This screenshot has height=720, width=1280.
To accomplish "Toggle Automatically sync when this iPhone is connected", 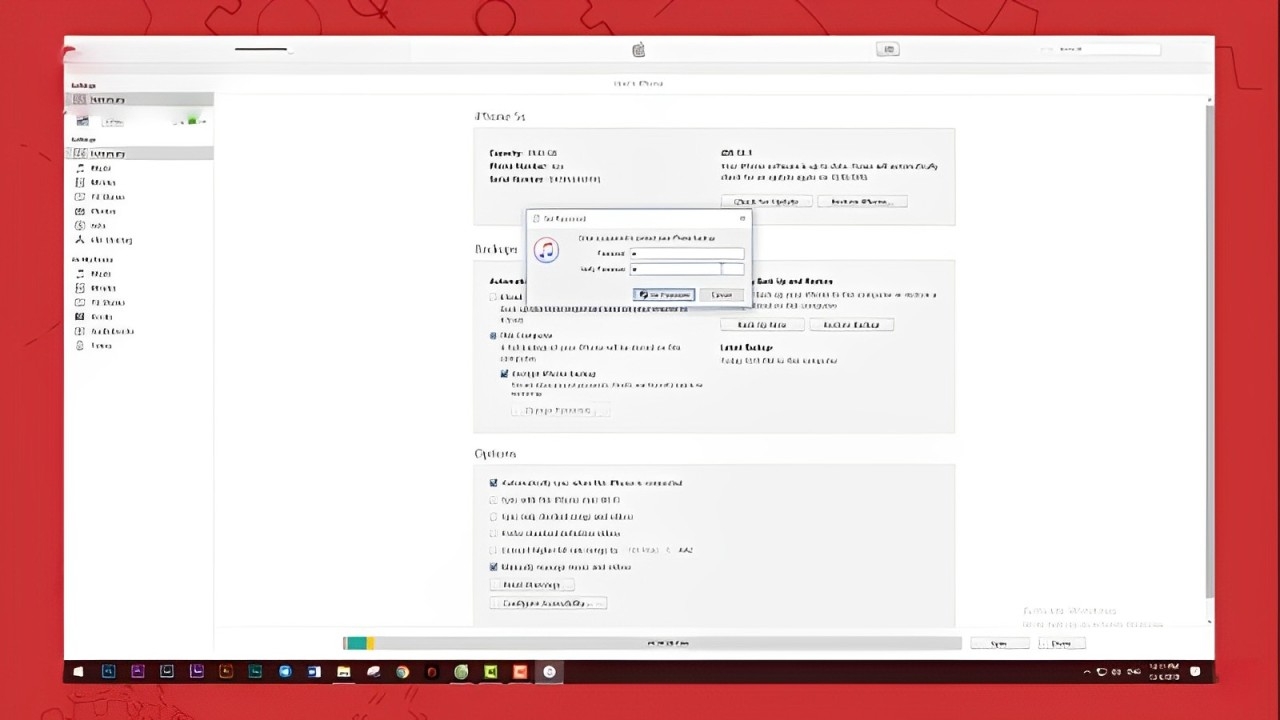I will tap(493, 483).
